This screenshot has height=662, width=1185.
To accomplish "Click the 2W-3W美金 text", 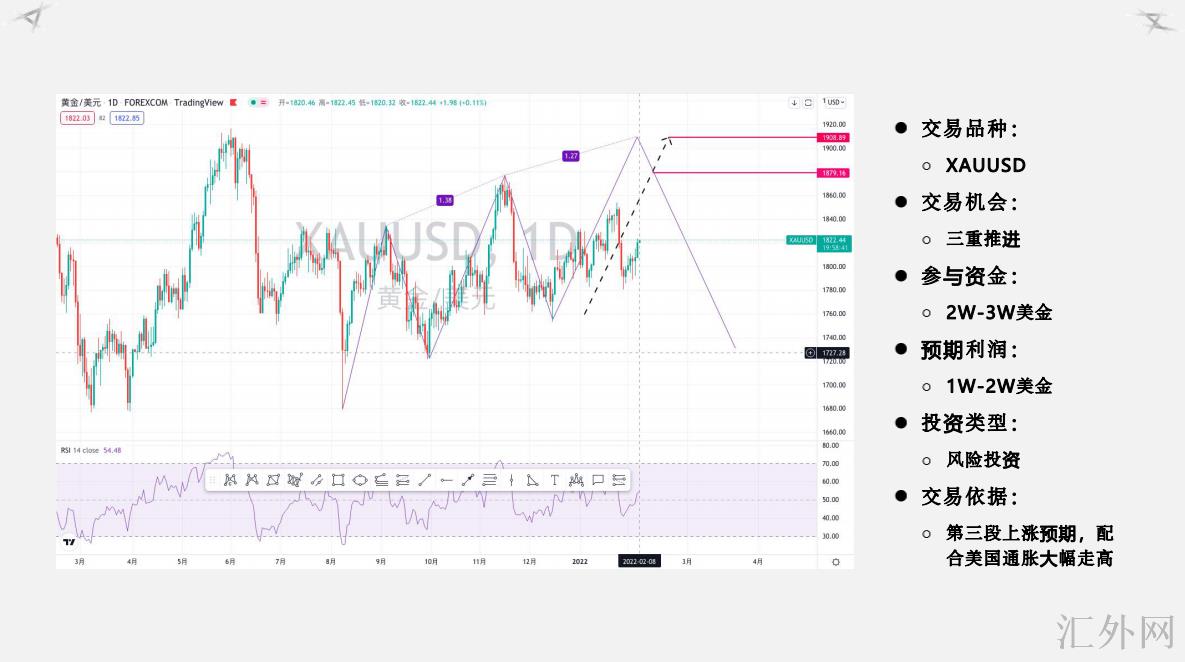I will [999, 312].
